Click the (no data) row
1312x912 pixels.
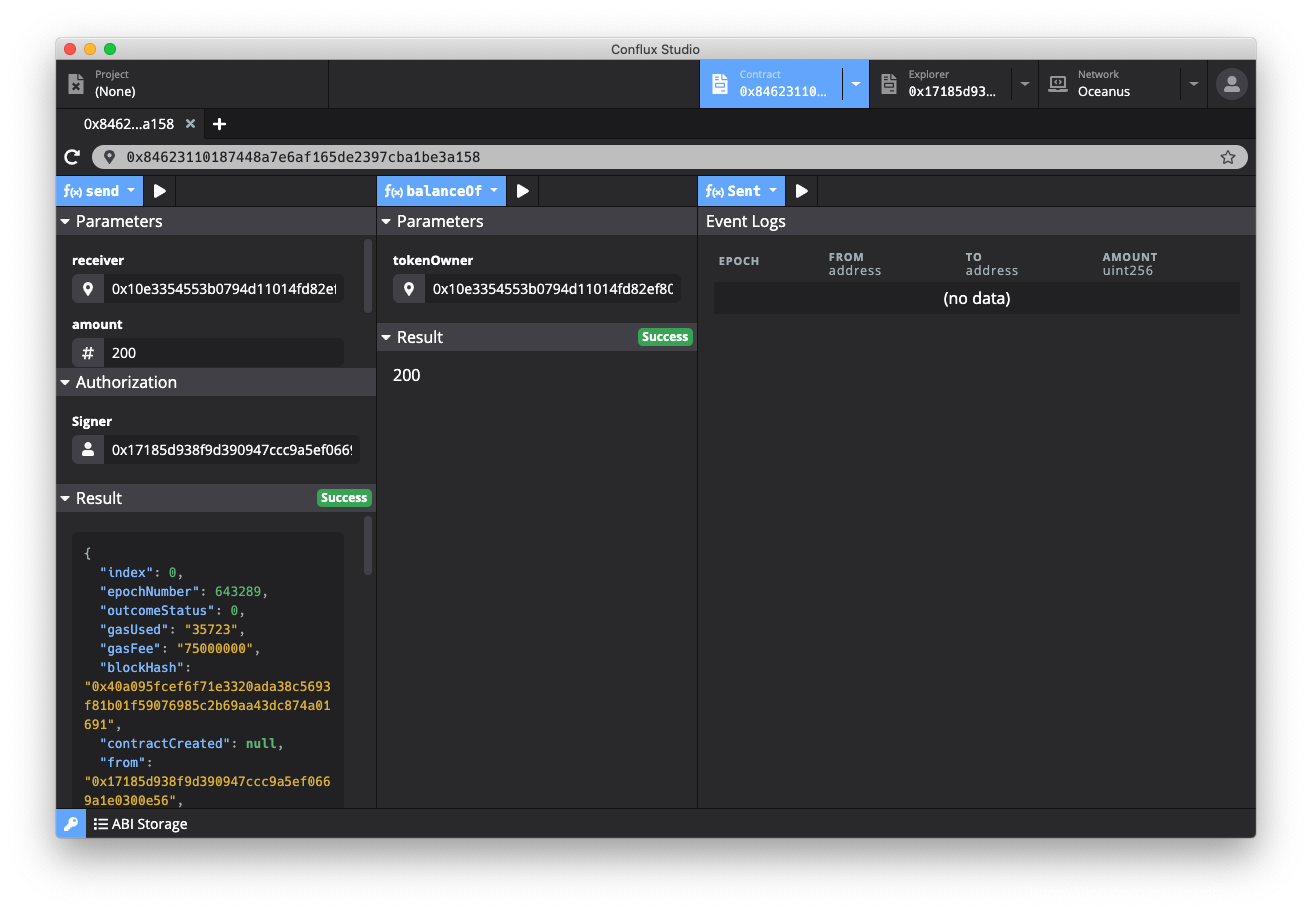pos(977,298)
